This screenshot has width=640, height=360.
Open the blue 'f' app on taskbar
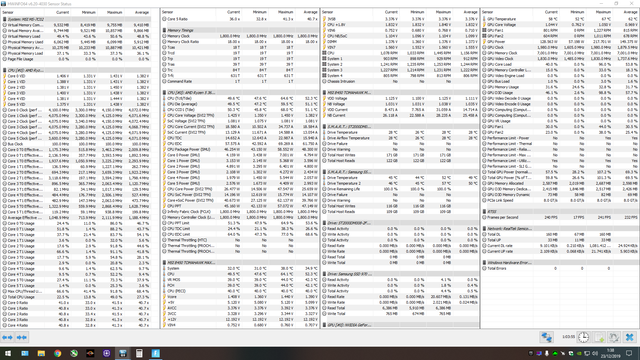coord(156,353)
